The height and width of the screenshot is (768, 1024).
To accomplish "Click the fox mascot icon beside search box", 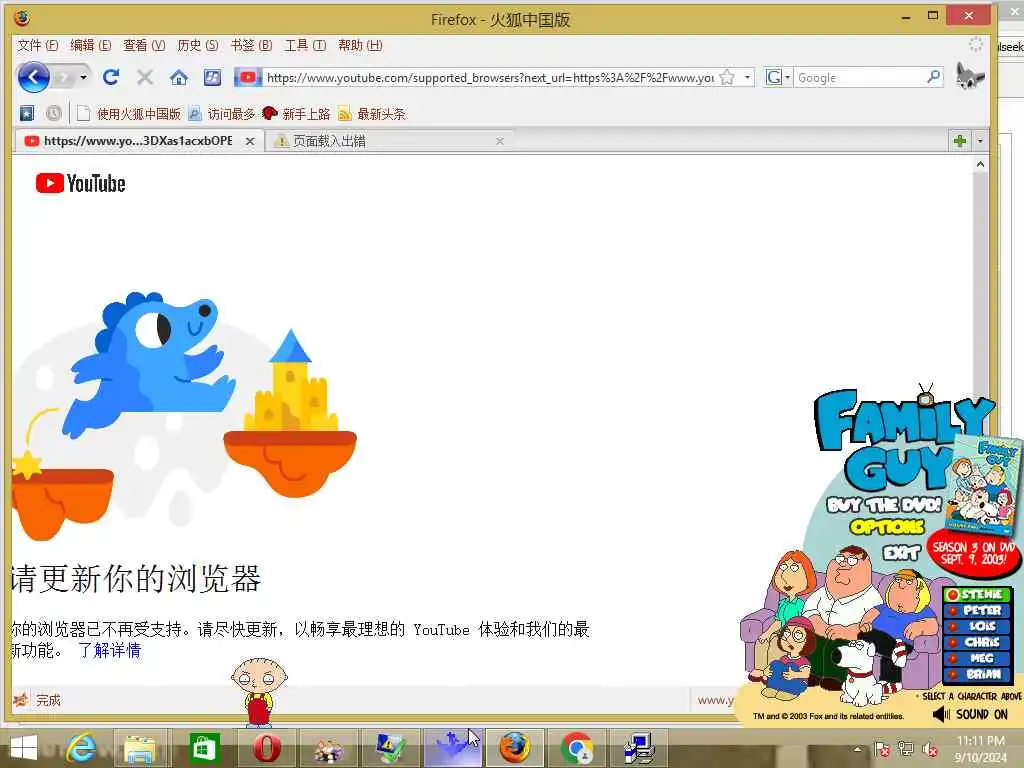I will pyautogui.click(x=970, y=76).
